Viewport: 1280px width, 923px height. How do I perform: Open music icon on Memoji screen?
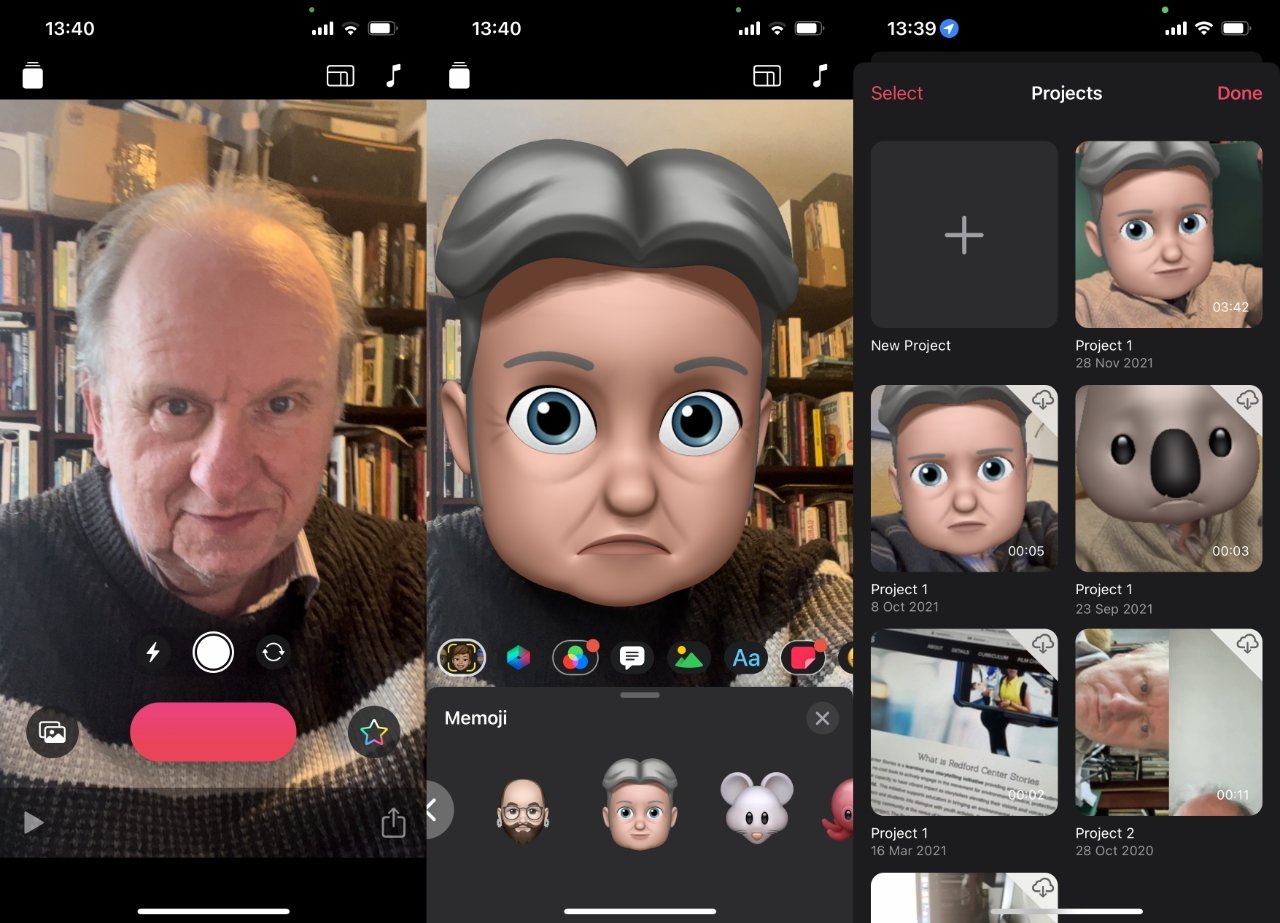point(820,76)
